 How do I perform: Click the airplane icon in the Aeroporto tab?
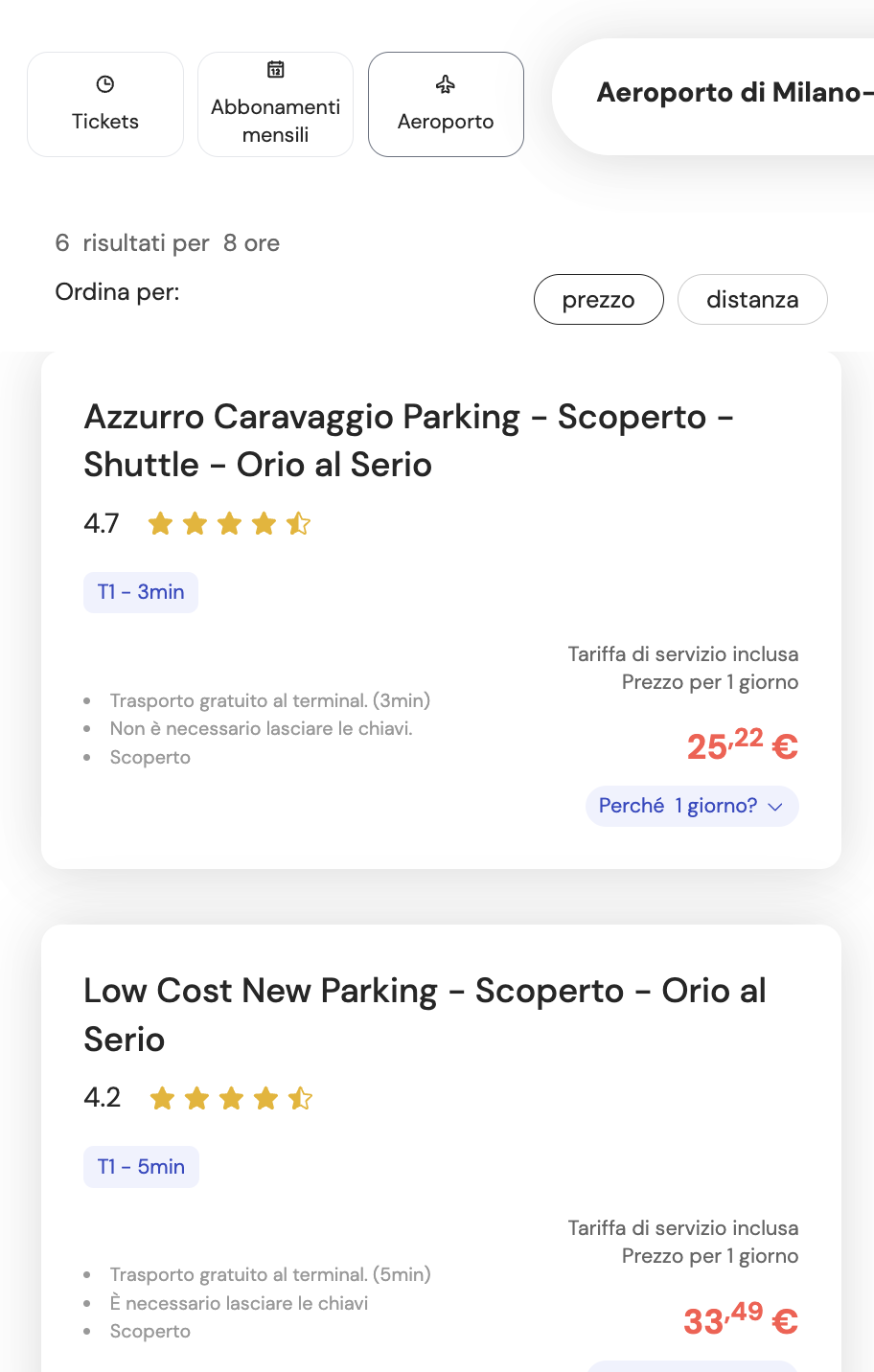click(446, 85)
